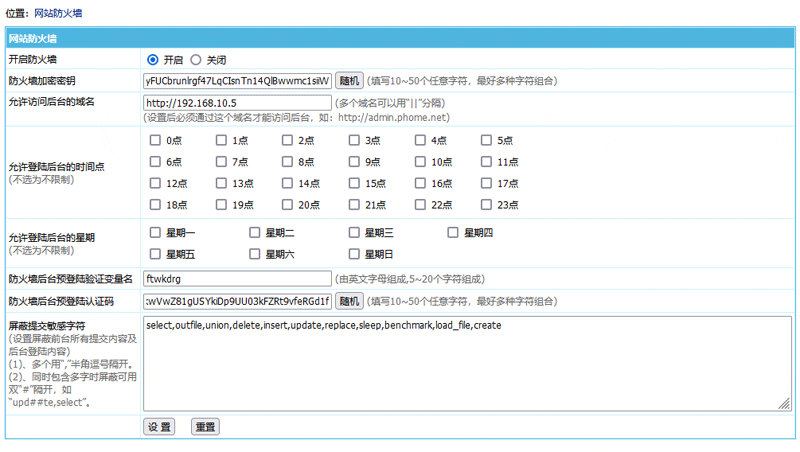This screenshot has height=452, width=800.
Task: Select the 开启 firewall radio button
Action: click(x=153, y=60)
